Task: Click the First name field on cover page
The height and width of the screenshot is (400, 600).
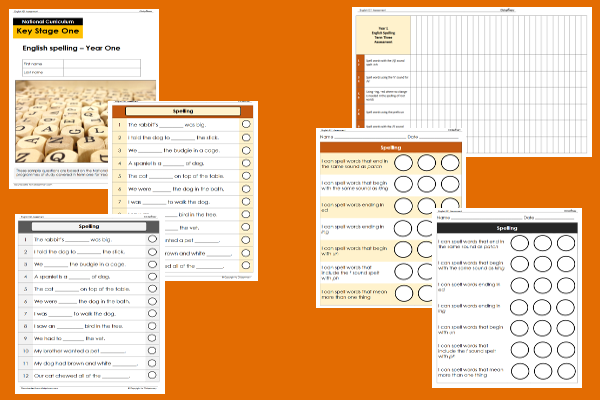Action: 102,64
